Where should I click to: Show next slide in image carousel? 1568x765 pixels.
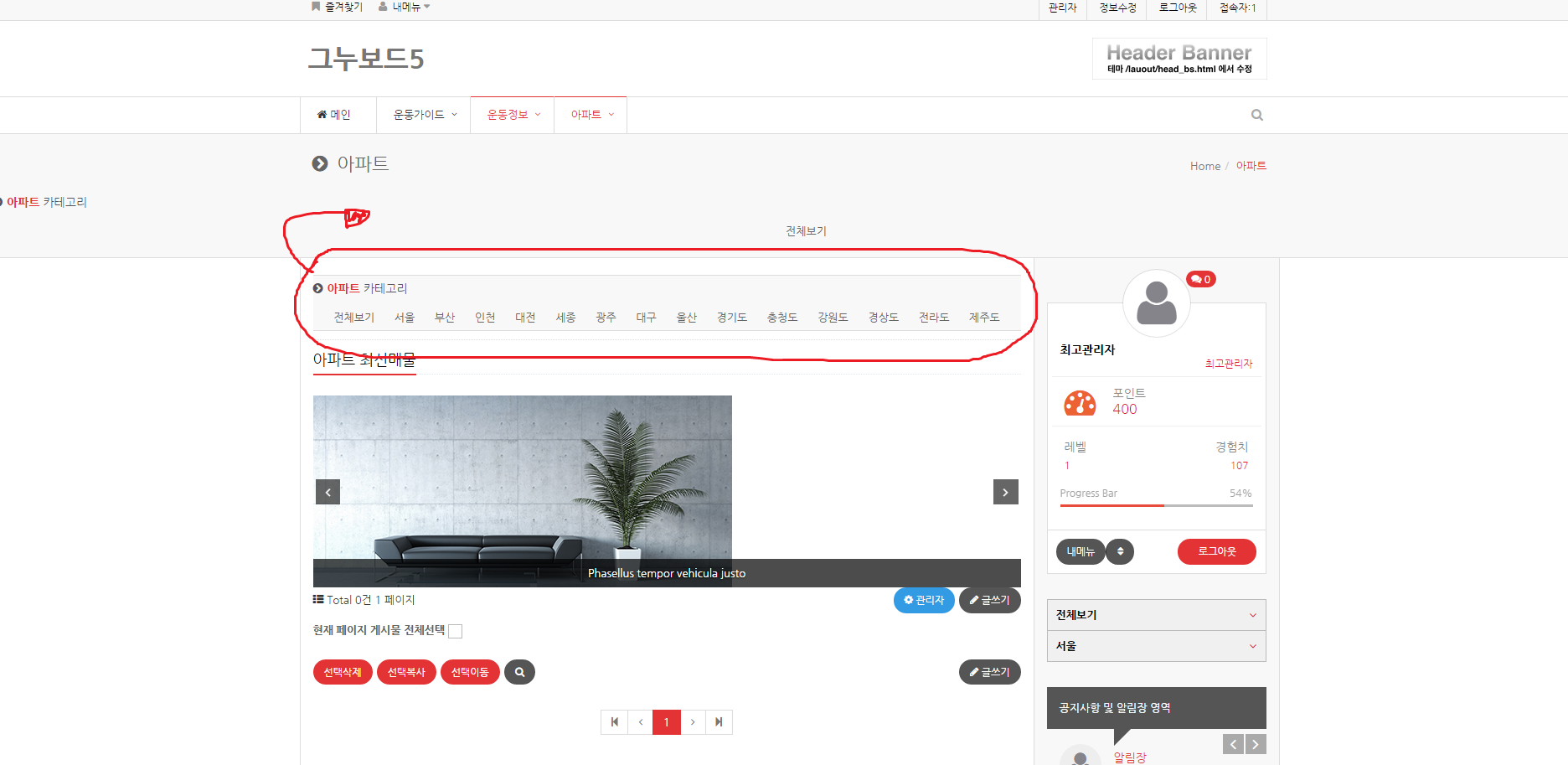pyautogui.click(x=1006, y=492)
